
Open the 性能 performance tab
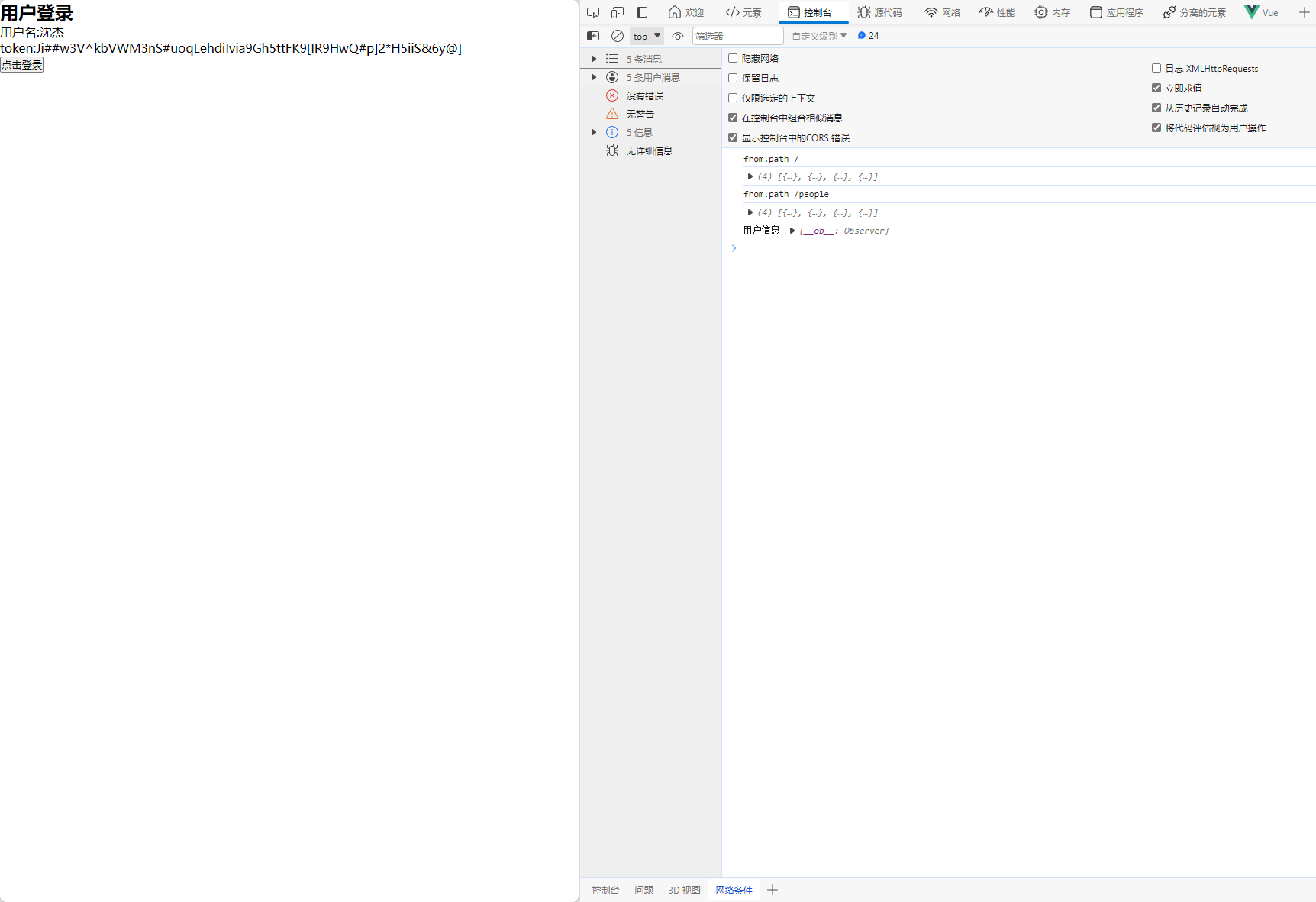point(997,12)
